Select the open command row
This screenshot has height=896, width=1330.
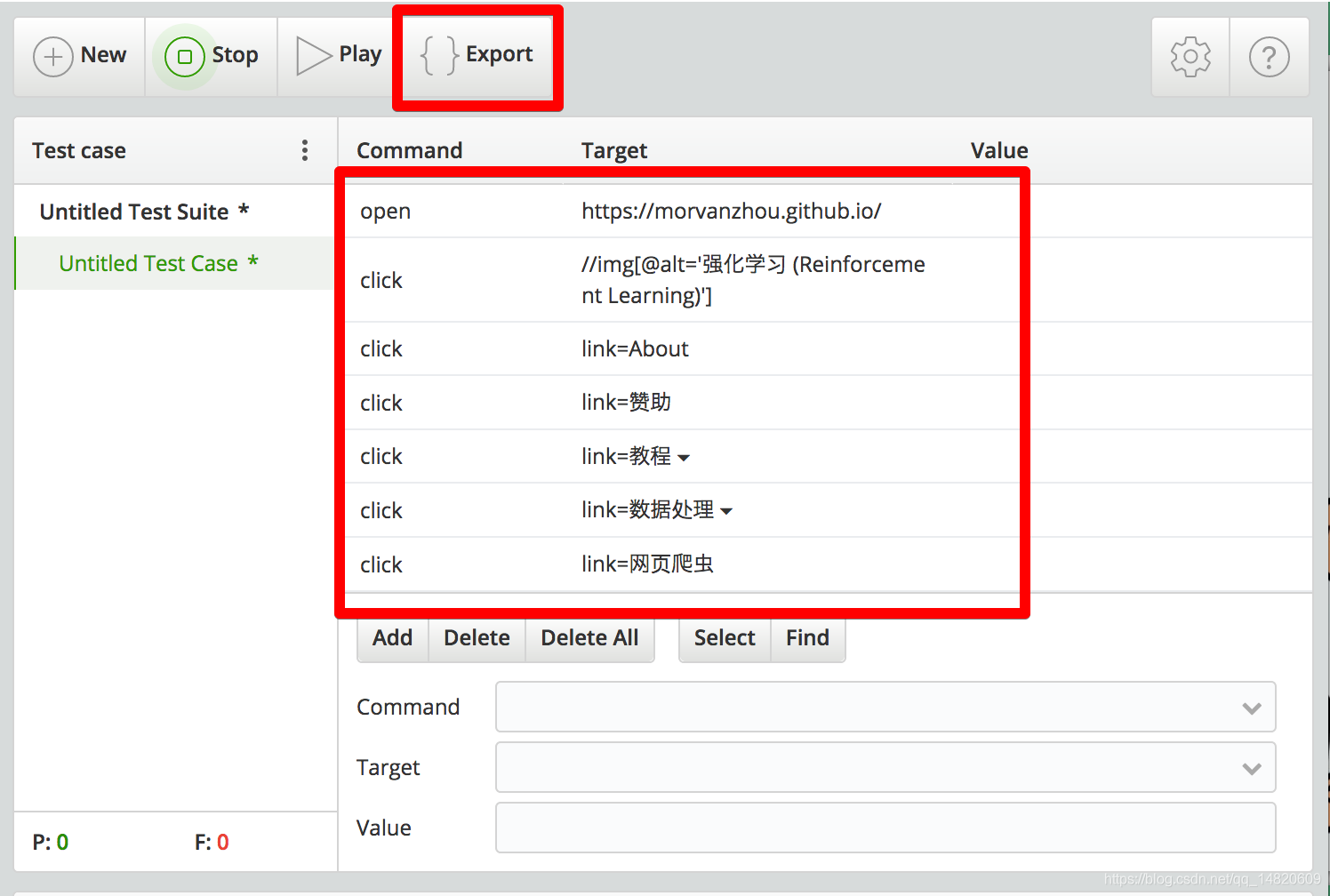[827, 212]
